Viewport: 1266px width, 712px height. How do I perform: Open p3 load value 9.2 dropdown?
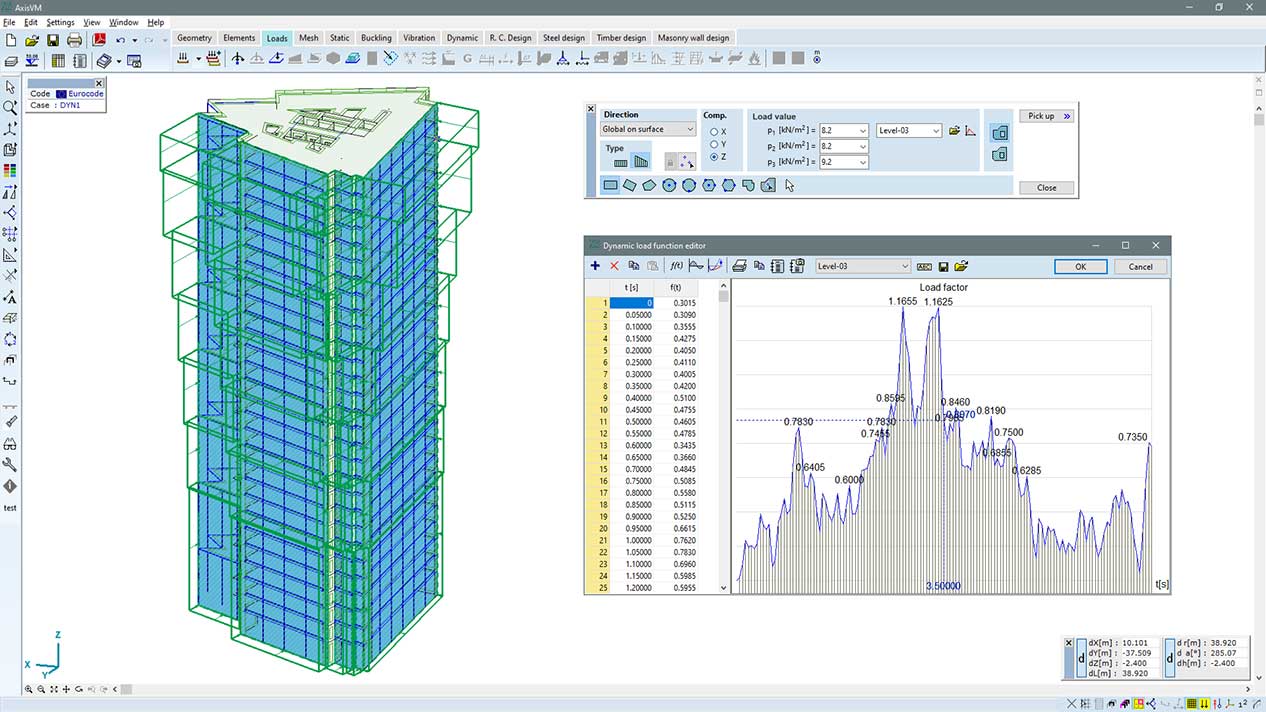point(862,162)
